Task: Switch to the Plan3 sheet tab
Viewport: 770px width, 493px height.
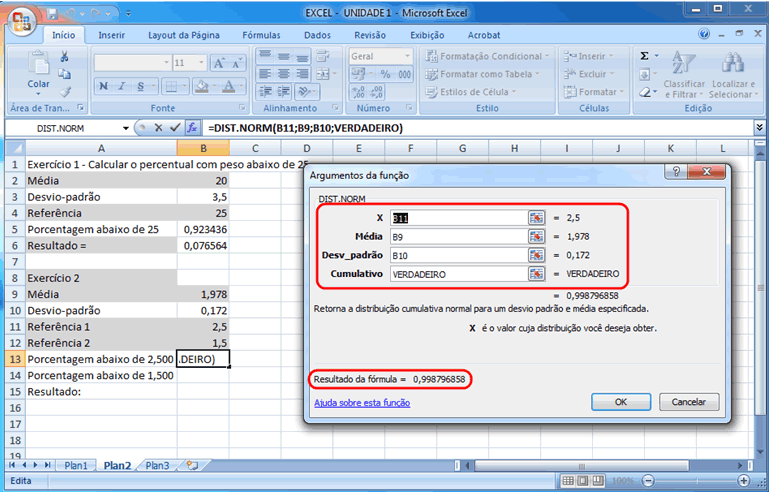Action: point(157,466)
